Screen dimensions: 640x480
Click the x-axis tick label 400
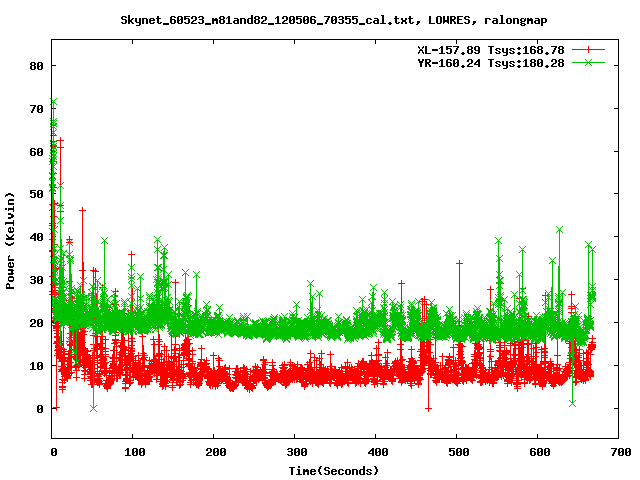tap(378, 452)
